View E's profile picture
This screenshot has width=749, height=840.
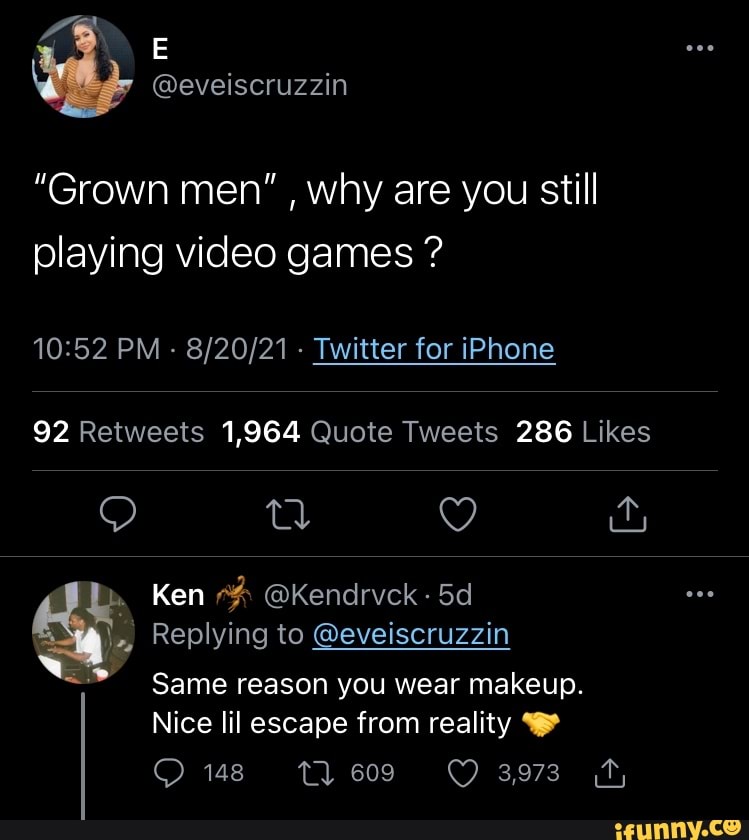[x=83, y=66]
